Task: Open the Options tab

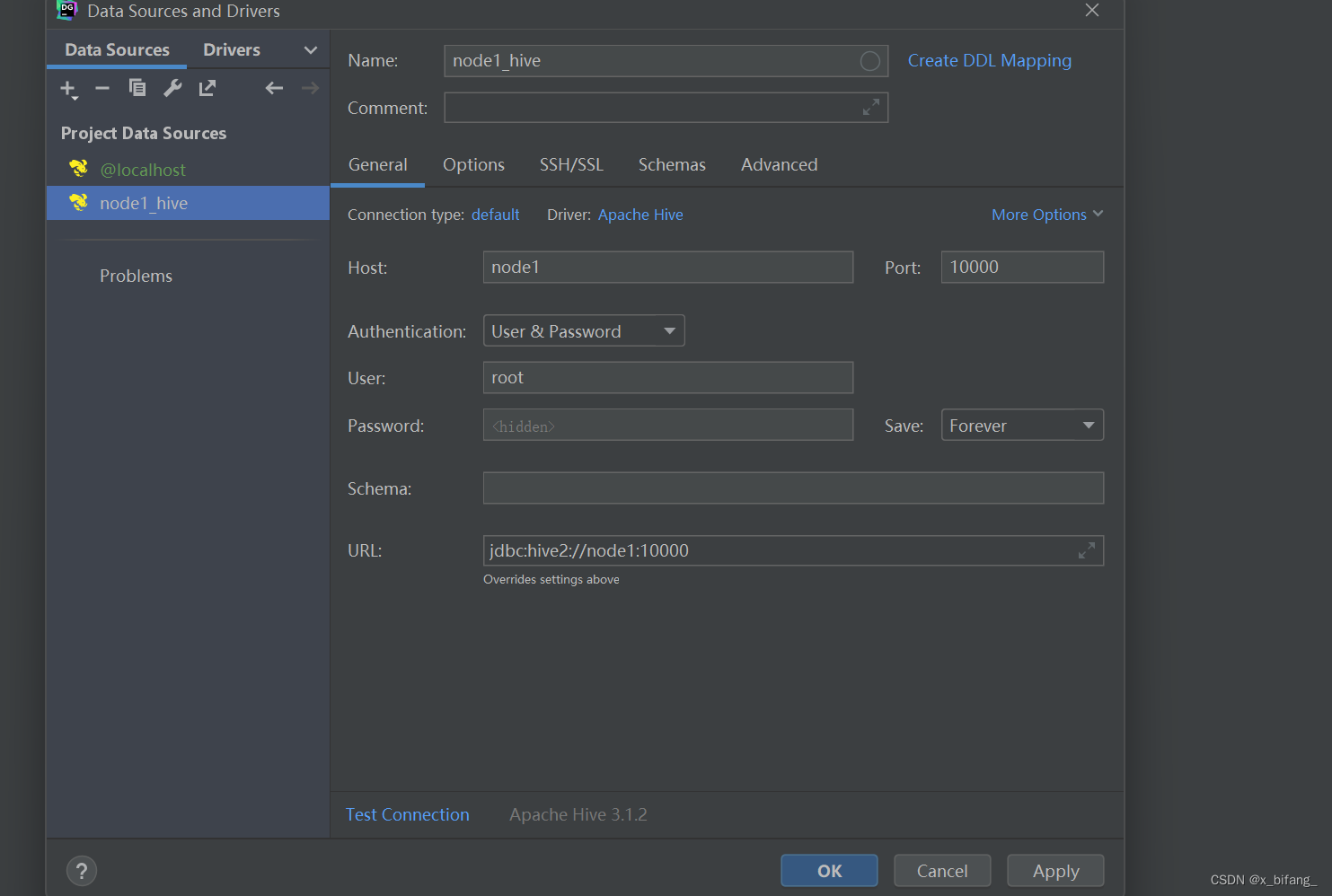Action: [473, 165]
